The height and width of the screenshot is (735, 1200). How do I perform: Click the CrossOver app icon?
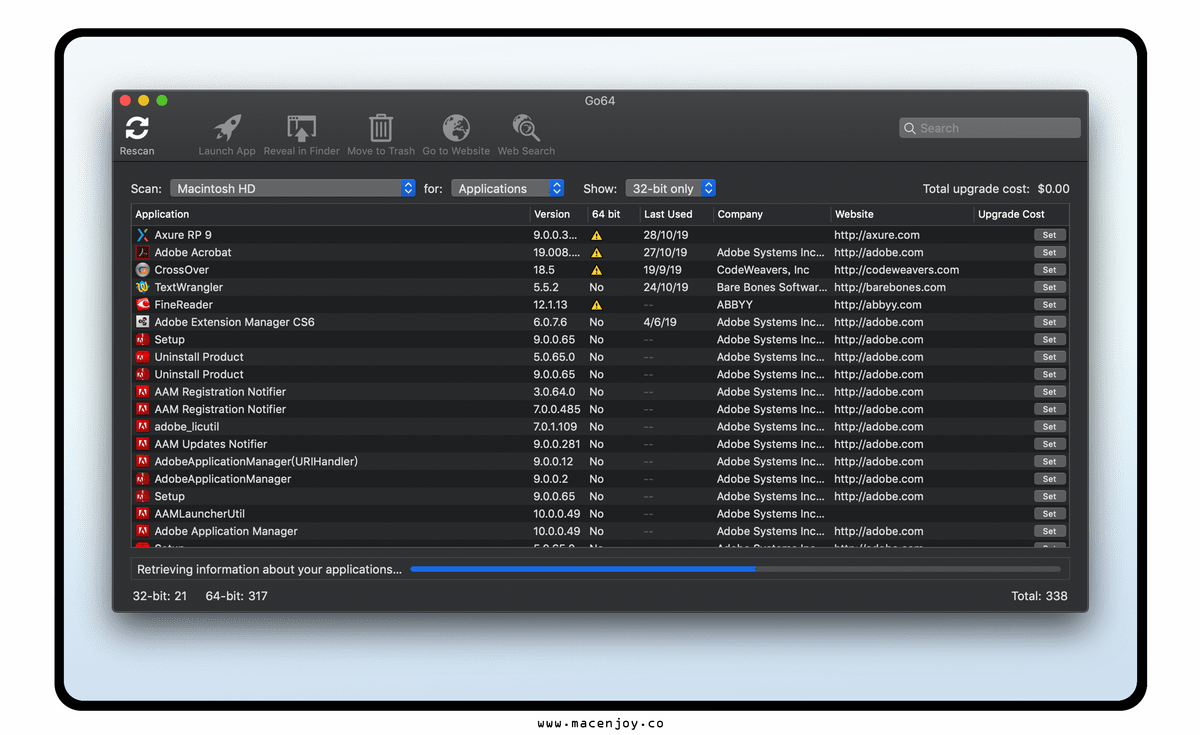(142, 270)
